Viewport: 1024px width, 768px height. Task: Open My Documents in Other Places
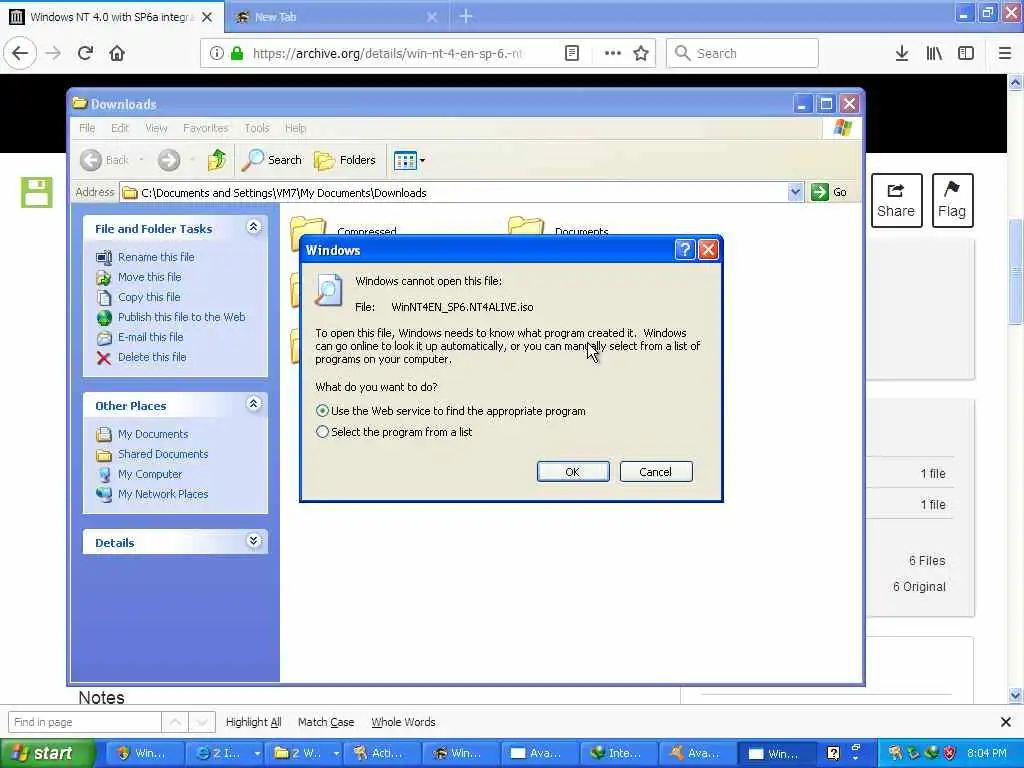153,434
